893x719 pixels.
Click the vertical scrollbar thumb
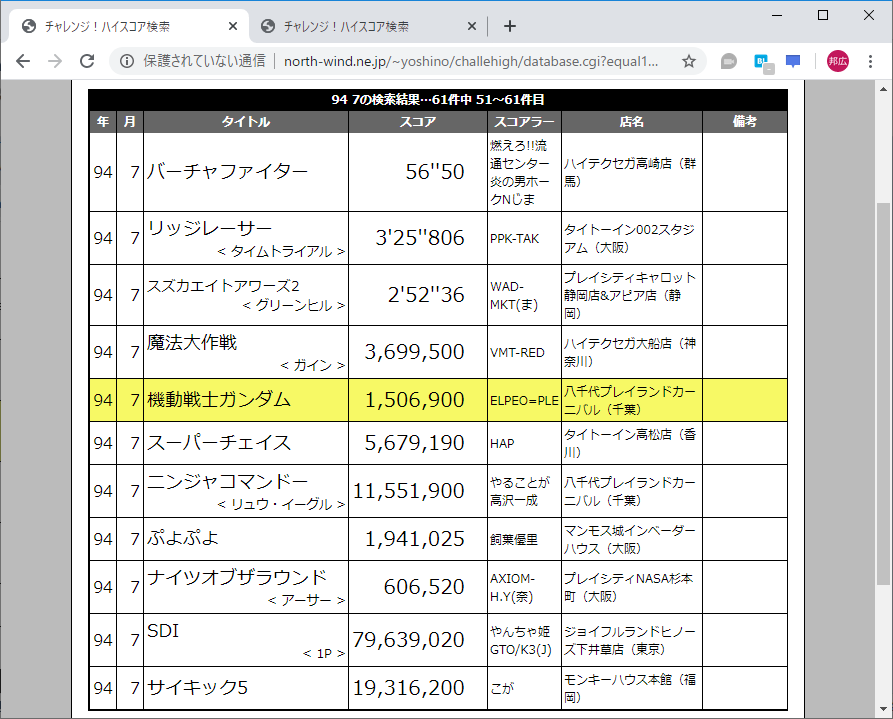coord(883,393)
